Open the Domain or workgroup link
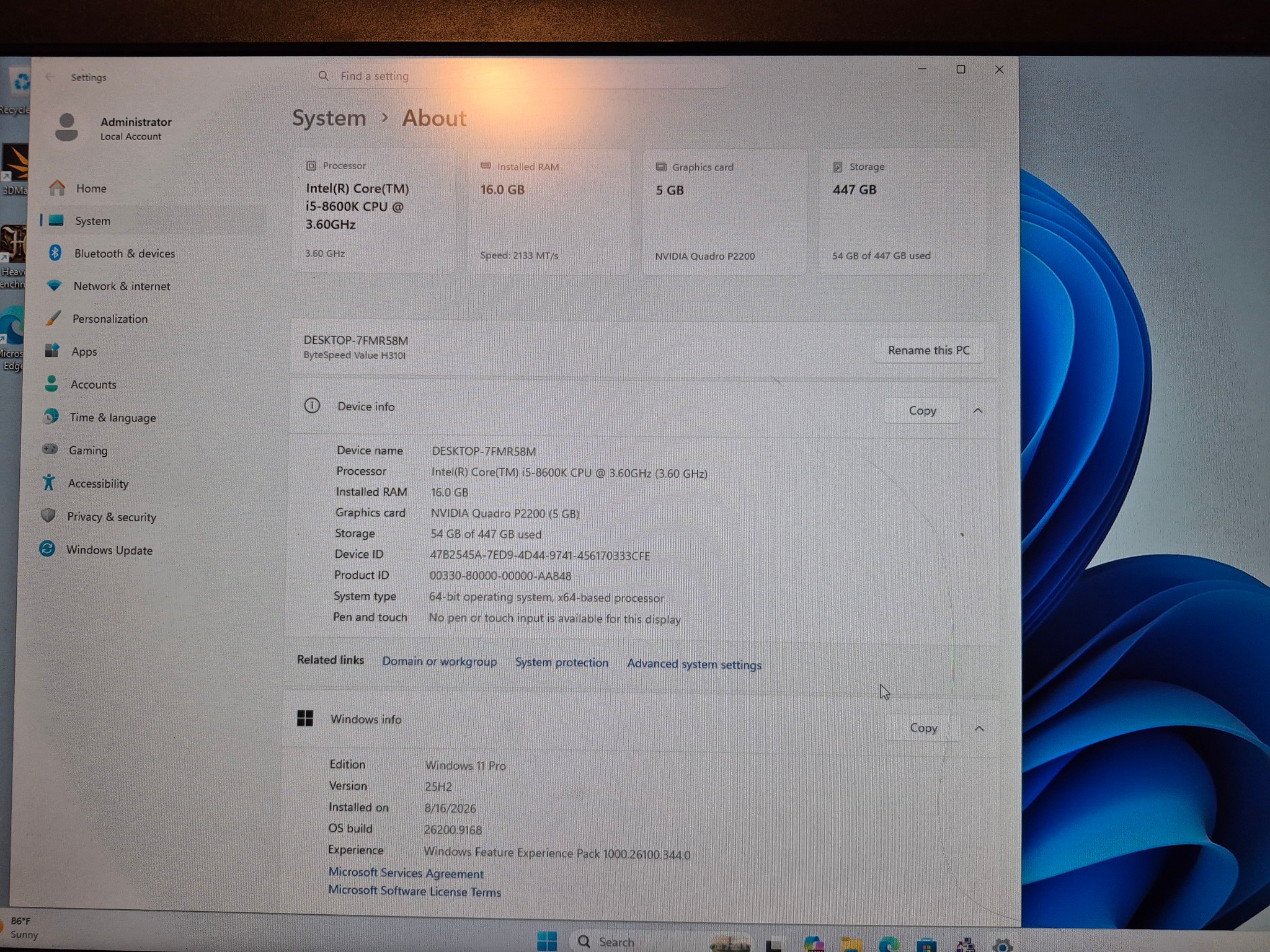Screen dimensions: 1270x952 tap(440, 661)
